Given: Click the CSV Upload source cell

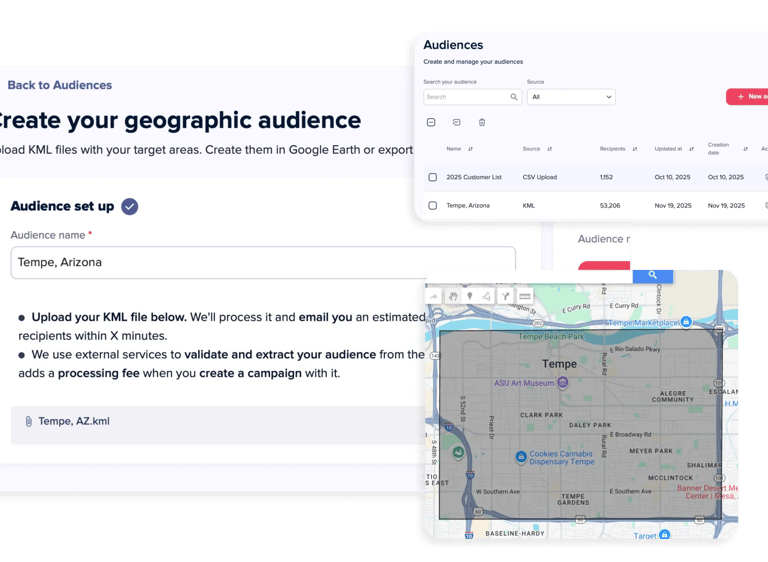Looking at the screenshot, I should [539, 177].
